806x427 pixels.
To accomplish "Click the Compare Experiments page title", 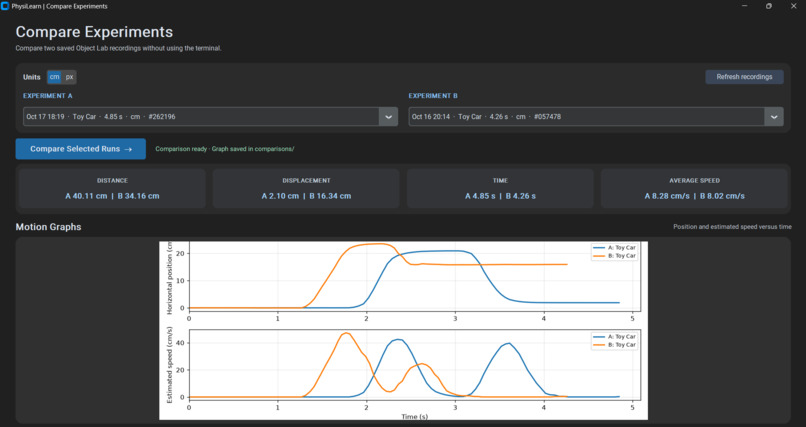I will pyautogui.click(x=94, y=32).
